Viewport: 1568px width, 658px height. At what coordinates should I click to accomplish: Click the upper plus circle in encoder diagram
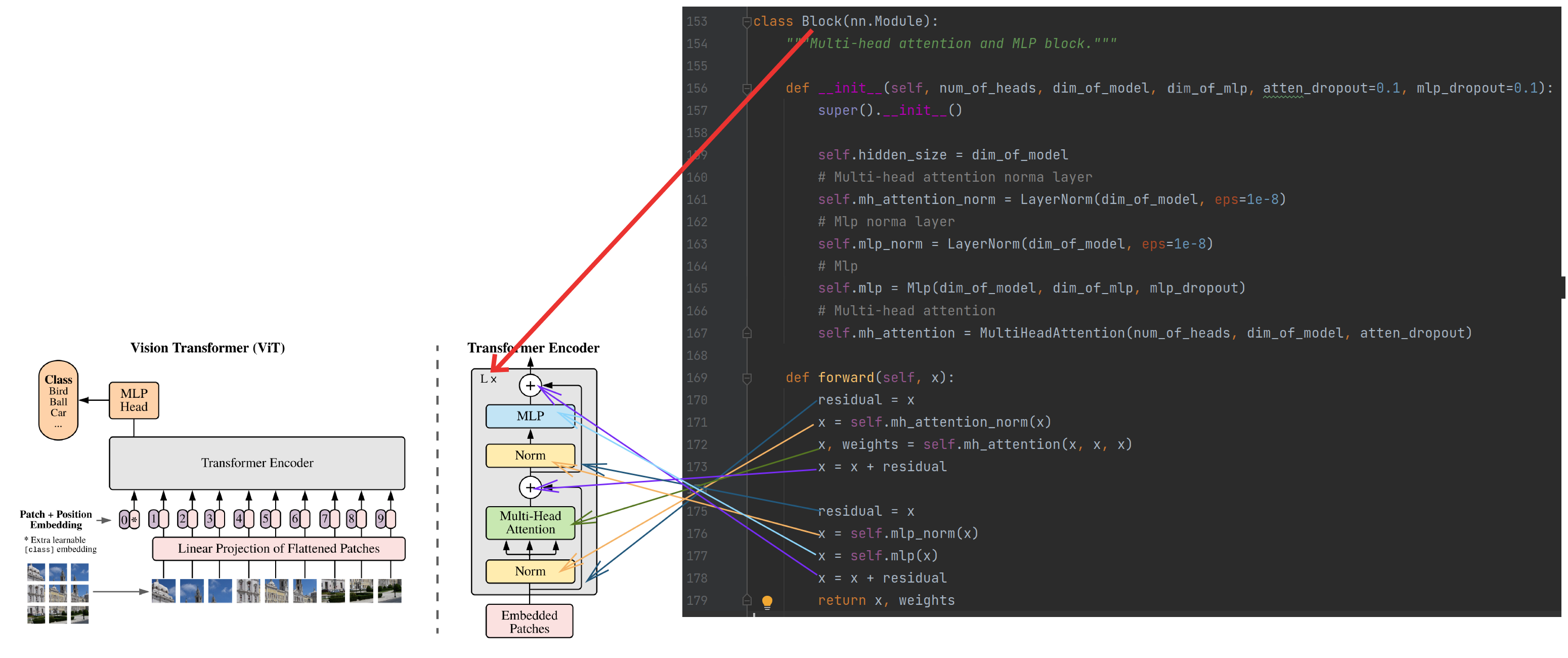click(530, 386)
